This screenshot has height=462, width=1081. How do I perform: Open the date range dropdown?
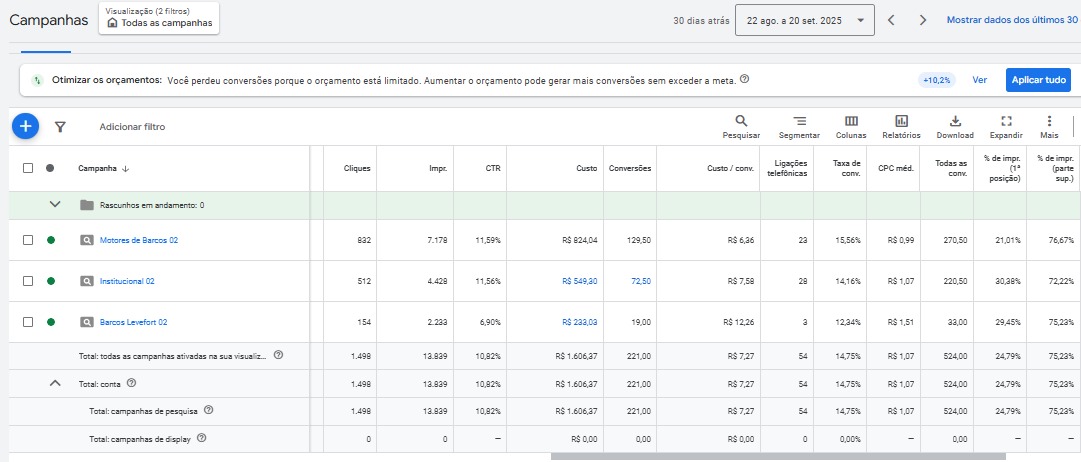(804, 20)
